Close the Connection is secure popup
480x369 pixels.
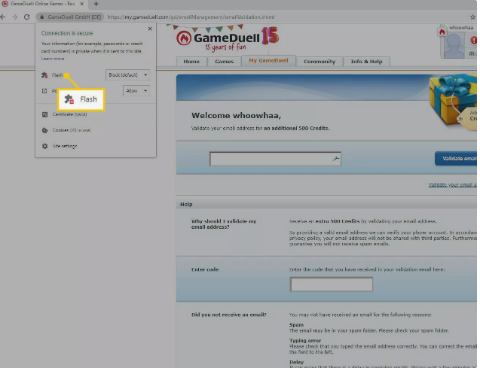pyautogui.click(x=150, y=29)
